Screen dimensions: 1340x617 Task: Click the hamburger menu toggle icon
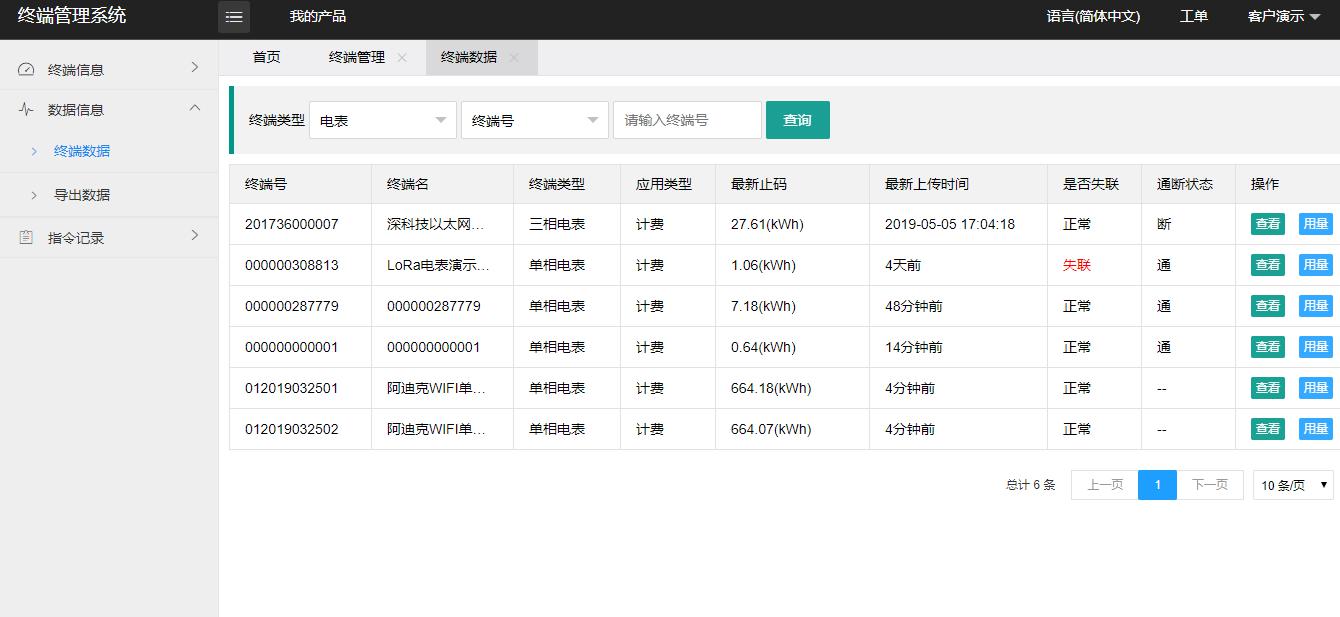click(x=234, y=17)
